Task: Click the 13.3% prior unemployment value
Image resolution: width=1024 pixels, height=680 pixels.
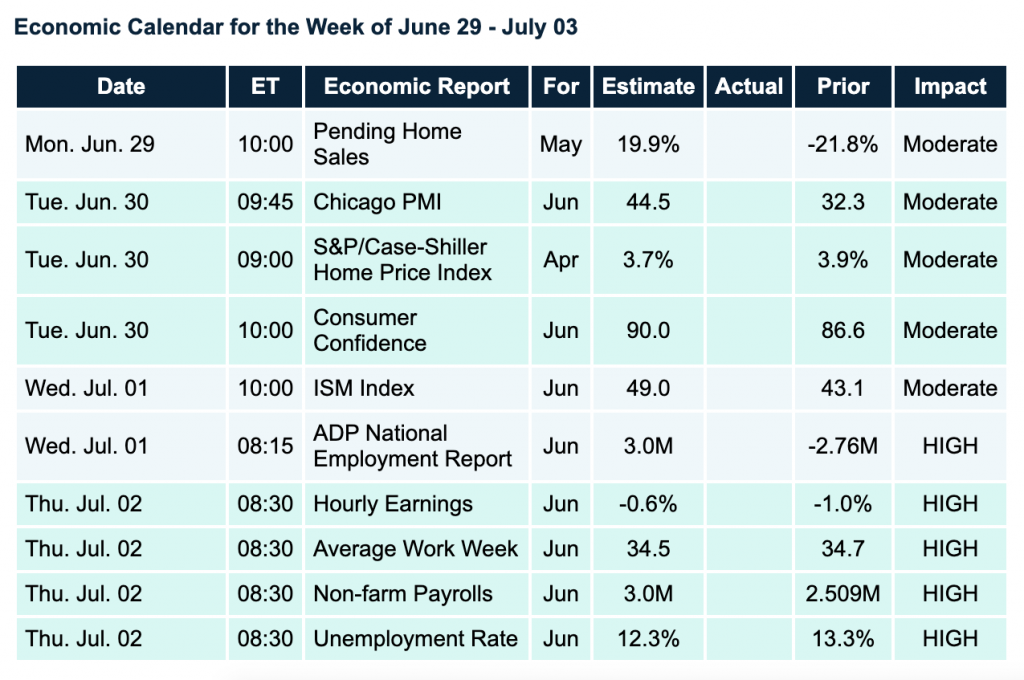Action: pyautogui.click(x=842, y=639)
